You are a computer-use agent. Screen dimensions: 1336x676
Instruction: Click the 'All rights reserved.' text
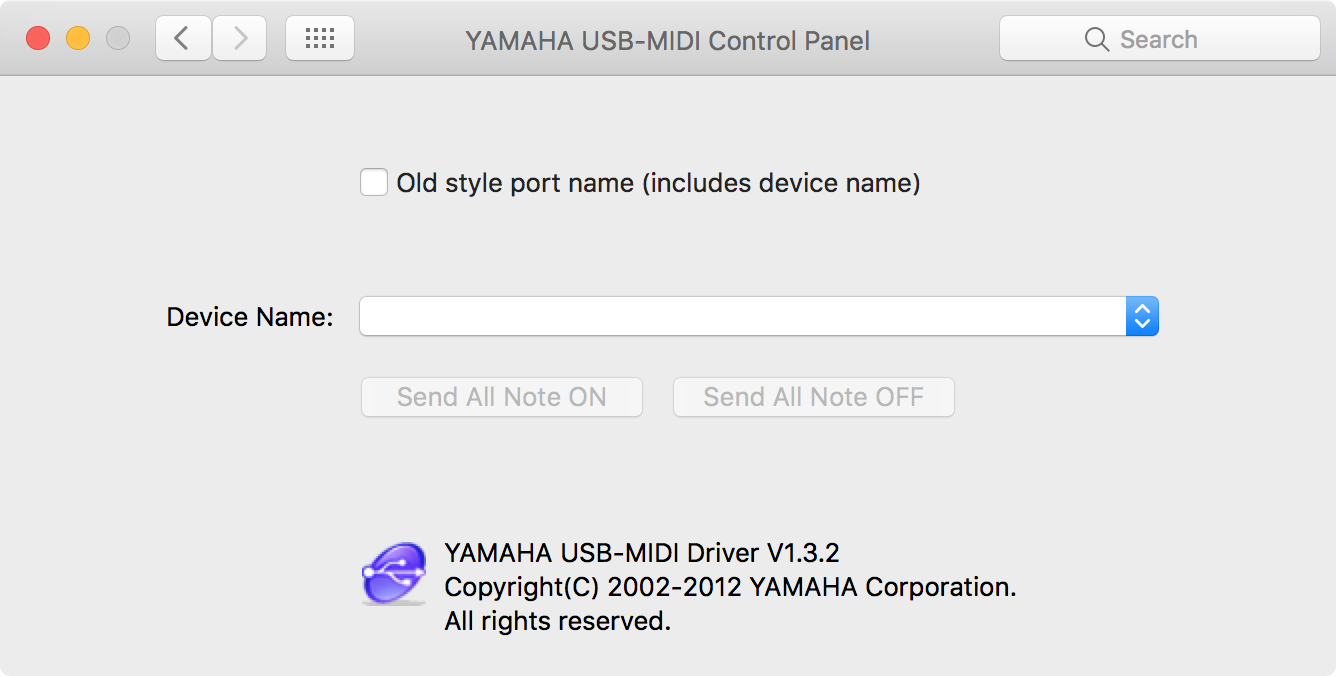[557, 621]
